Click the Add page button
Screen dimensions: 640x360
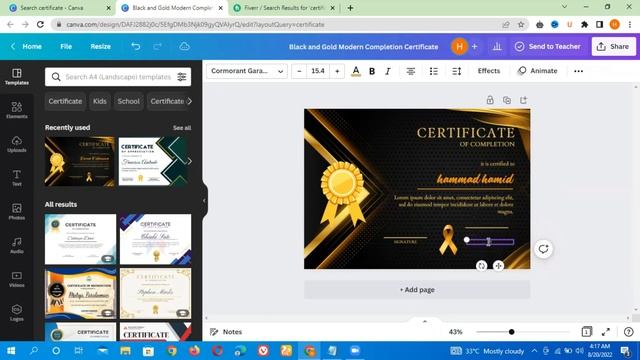tap(417, 290)
